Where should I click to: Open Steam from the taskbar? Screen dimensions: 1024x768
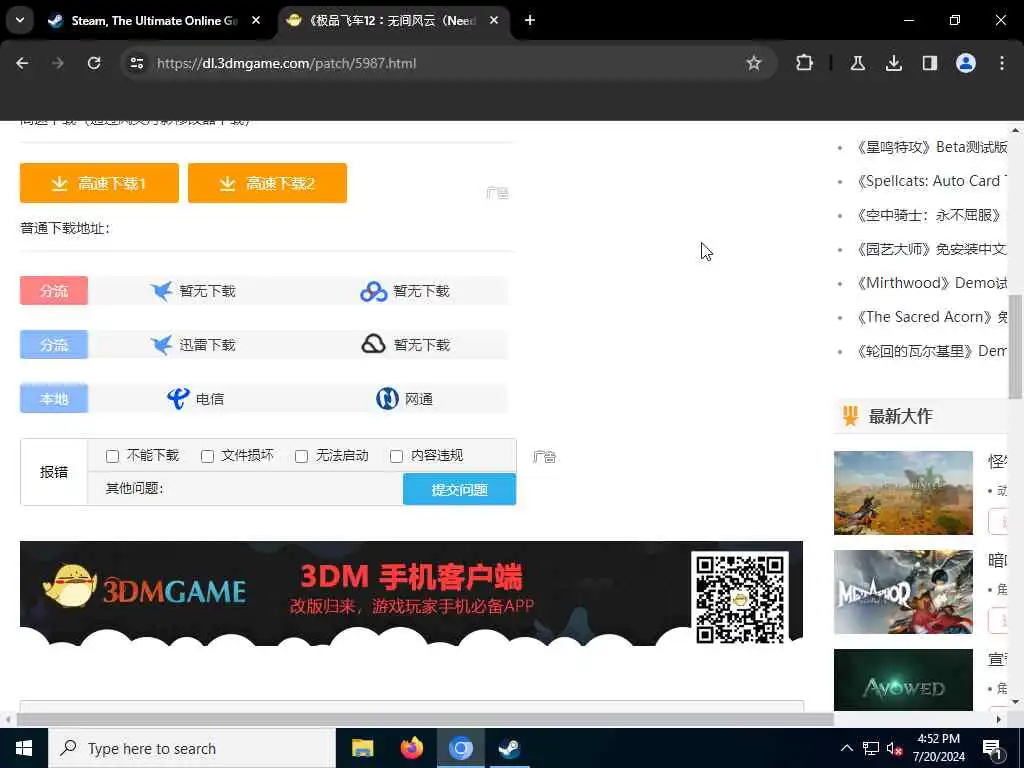[509, 748]
